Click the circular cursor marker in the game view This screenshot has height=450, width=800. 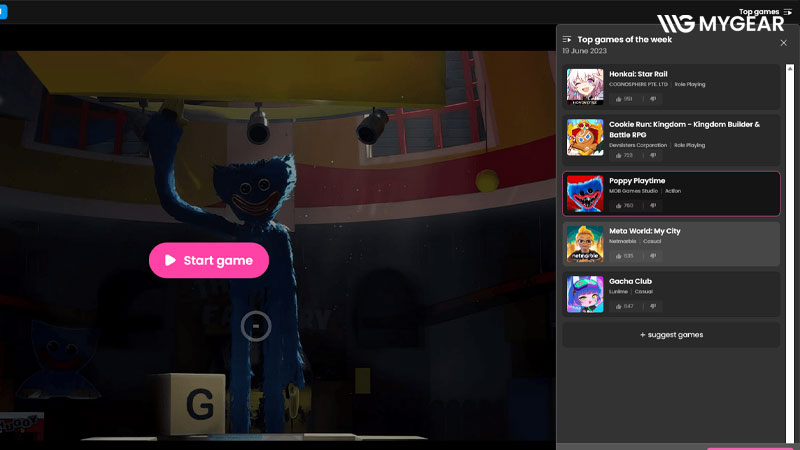pos(256,326)
